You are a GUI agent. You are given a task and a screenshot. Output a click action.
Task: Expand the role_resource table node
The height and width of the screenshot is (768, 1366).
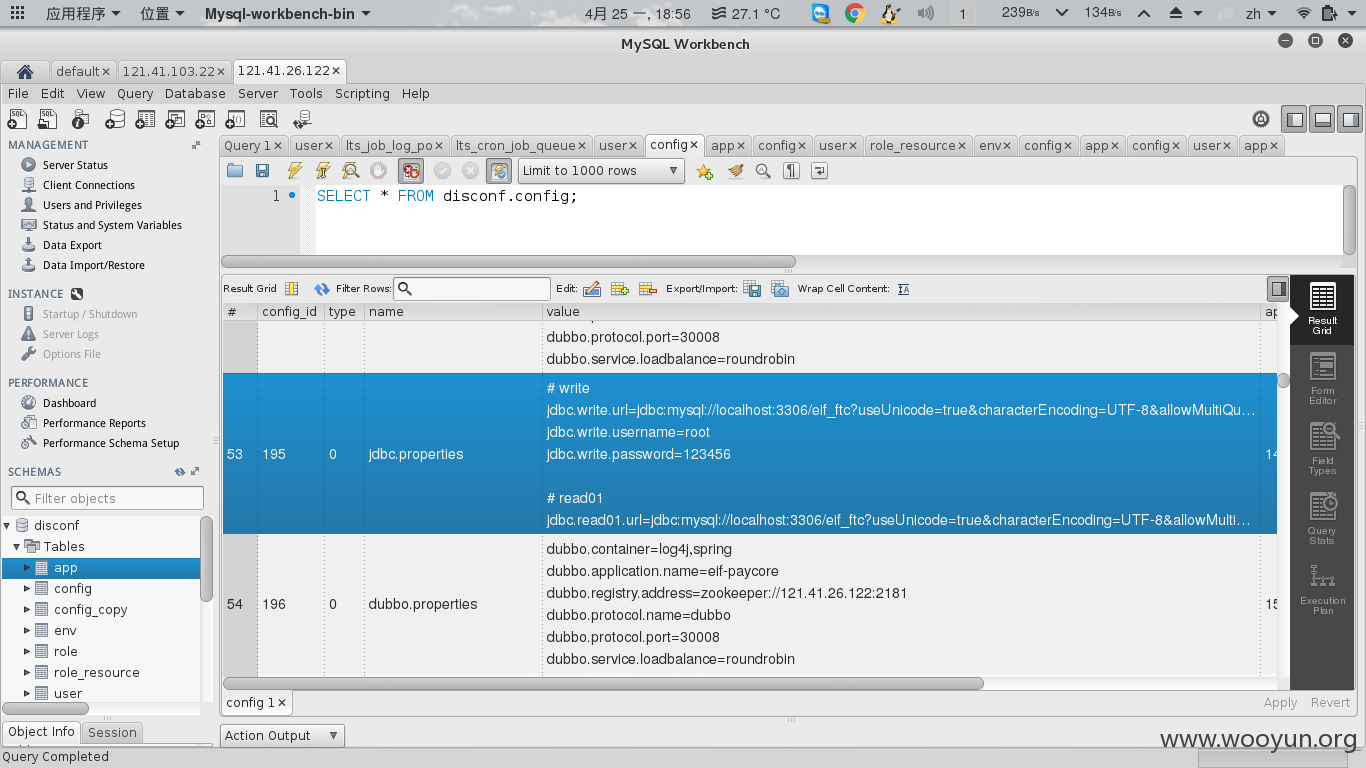[x=27, y=673]
